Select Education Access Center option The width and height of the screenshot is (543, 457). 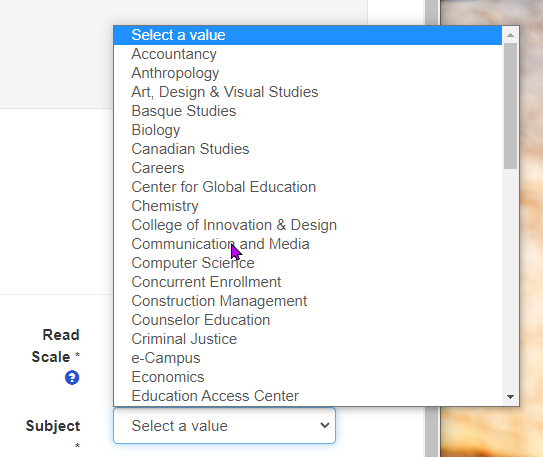(308, 396)
